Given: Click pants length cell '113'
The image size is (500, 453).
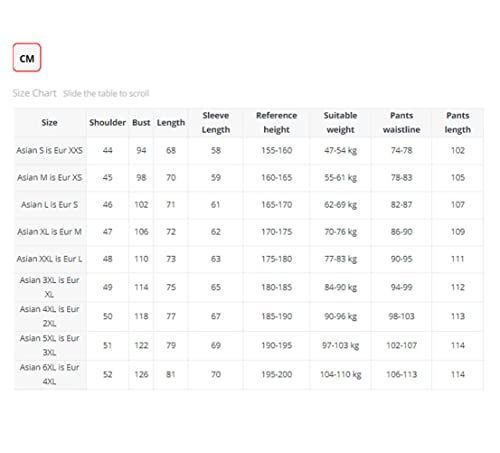Looking at the screenshot, I should tap(458, 316).
